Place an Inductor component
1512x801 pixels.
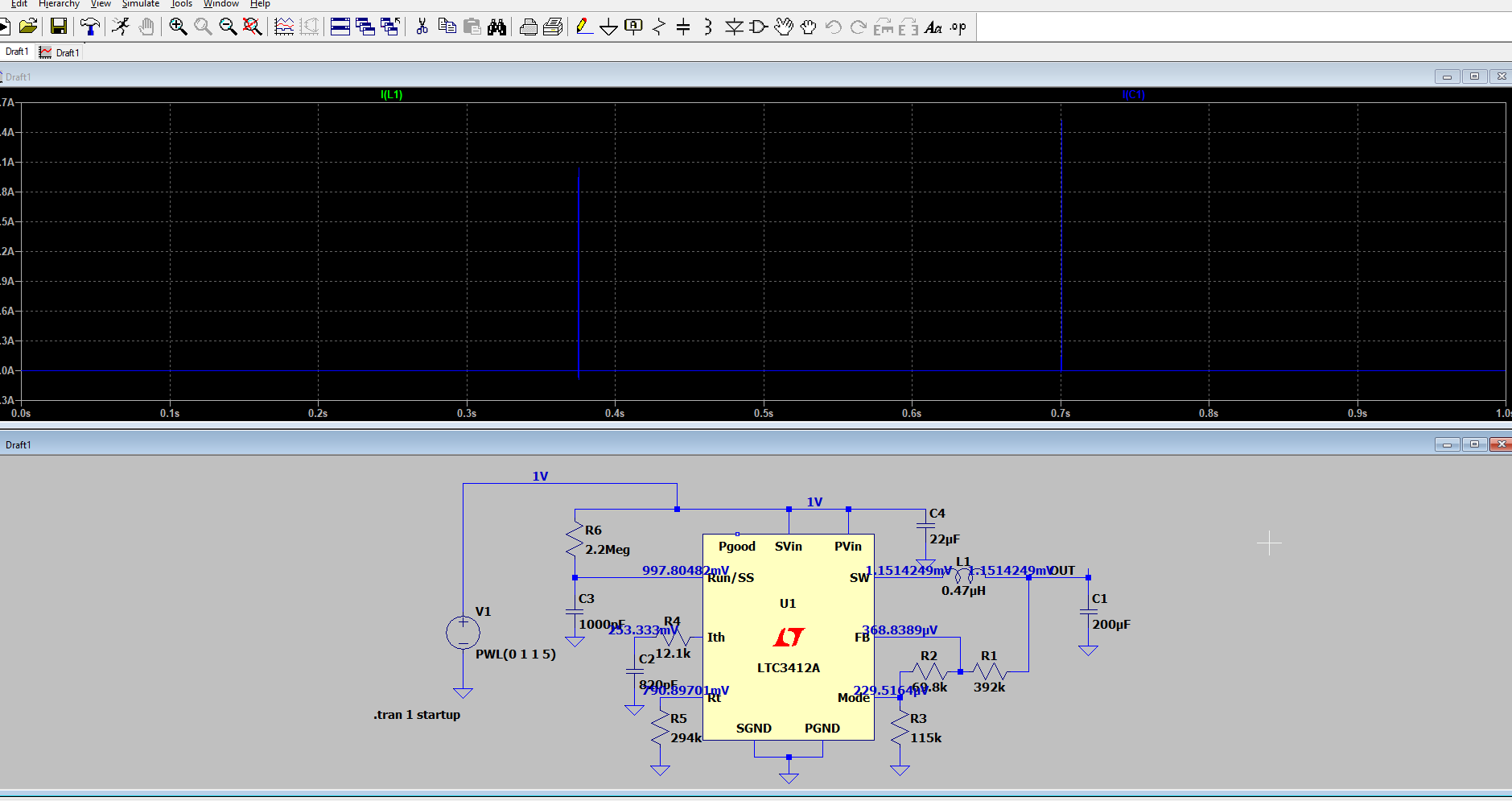pos(708,27)
